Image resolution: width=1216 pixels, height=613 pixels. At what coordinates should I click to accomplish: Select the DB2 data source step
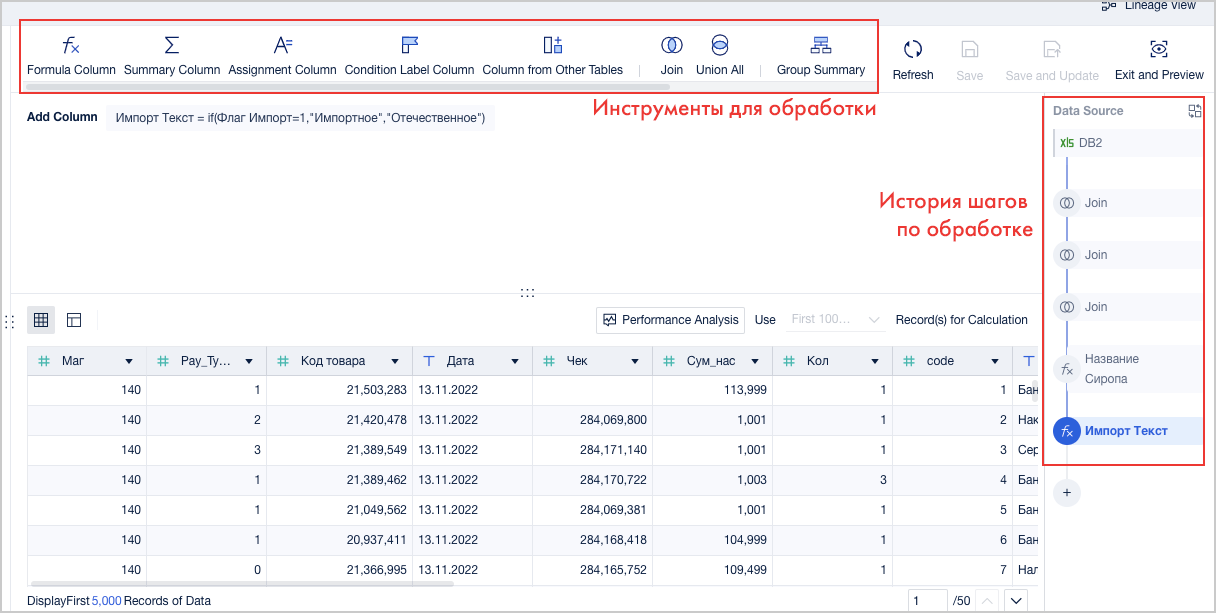click(x=1090, y=143)
